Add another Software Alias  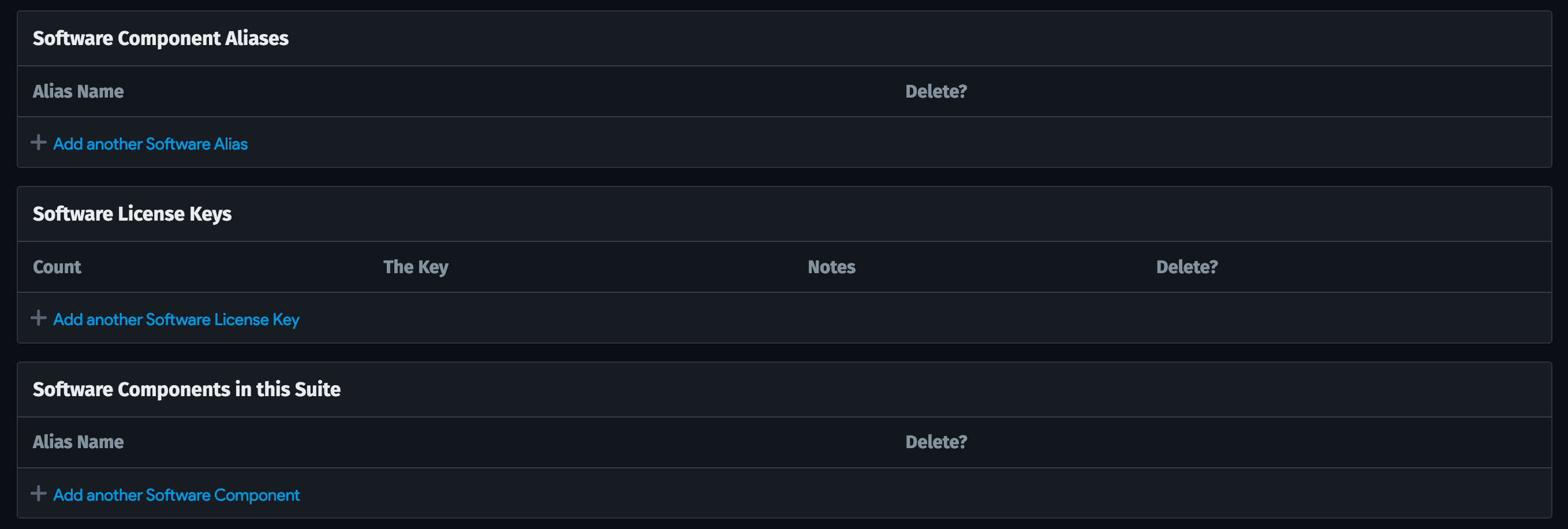(x=150, y=144)
